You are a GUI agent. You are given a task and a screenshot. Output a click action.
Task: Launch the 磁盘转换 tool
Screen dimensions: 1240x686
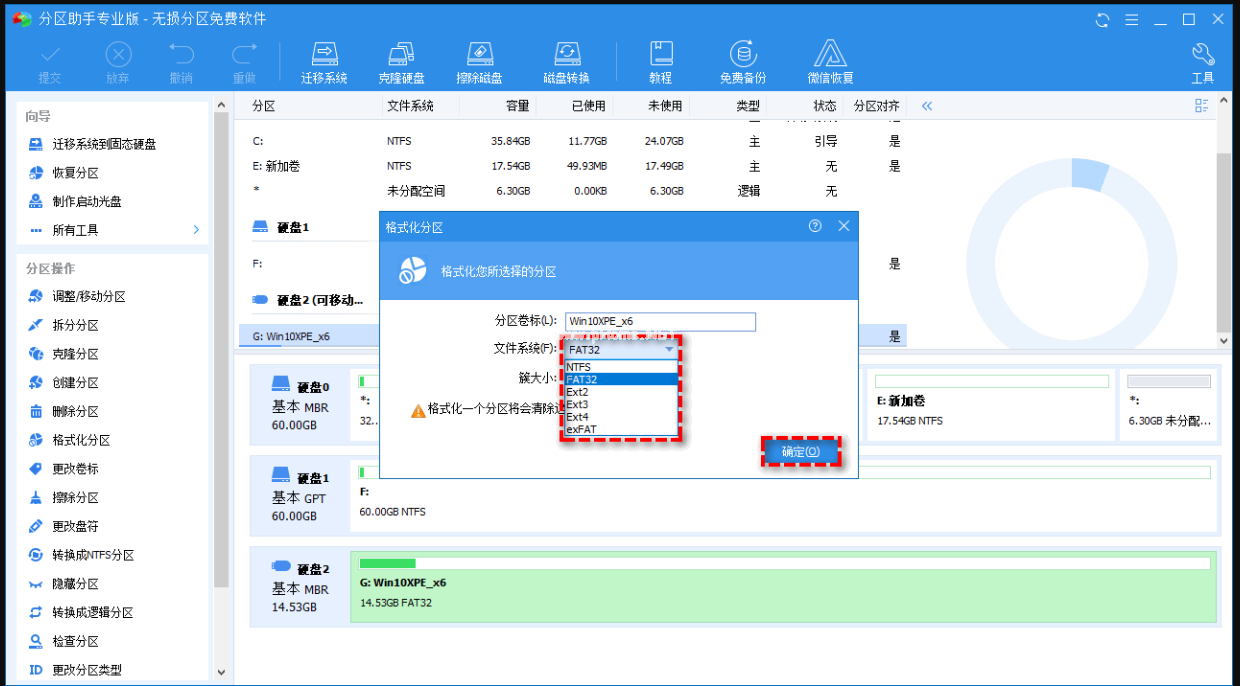[566, 62]
